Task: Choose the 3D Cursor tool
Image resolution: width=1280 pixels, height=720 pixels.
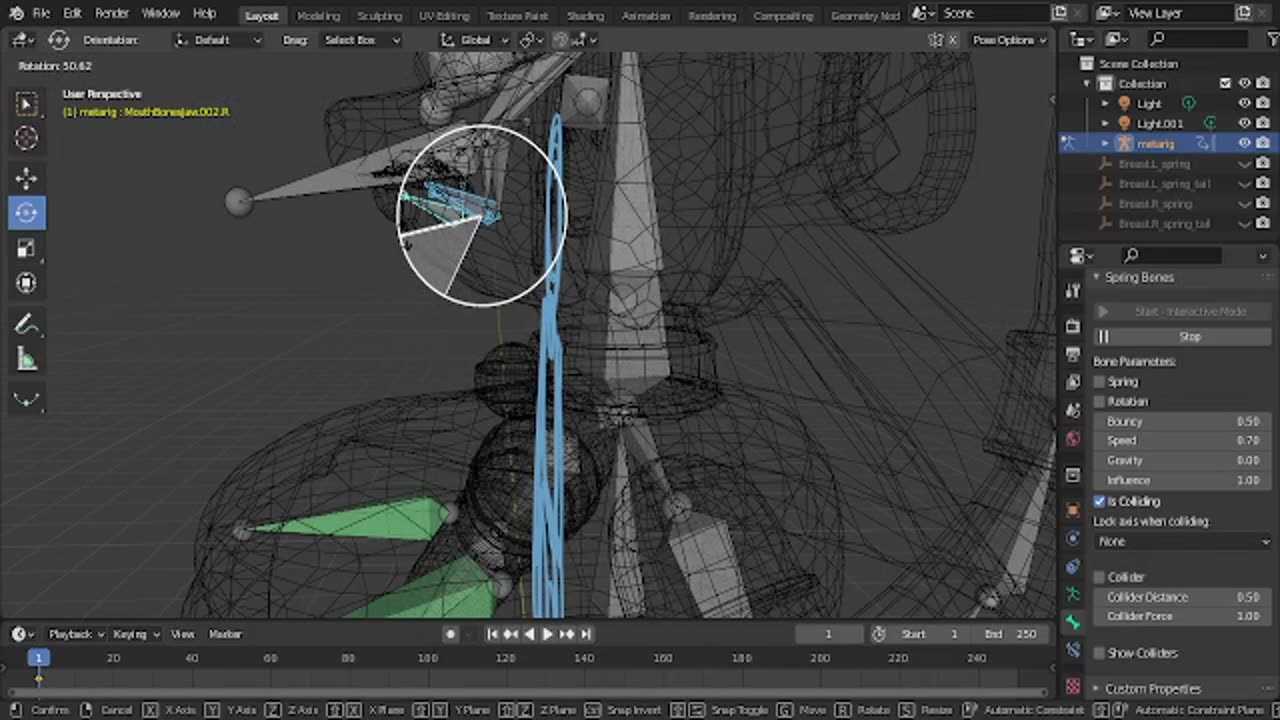Action: click(27, 138)
